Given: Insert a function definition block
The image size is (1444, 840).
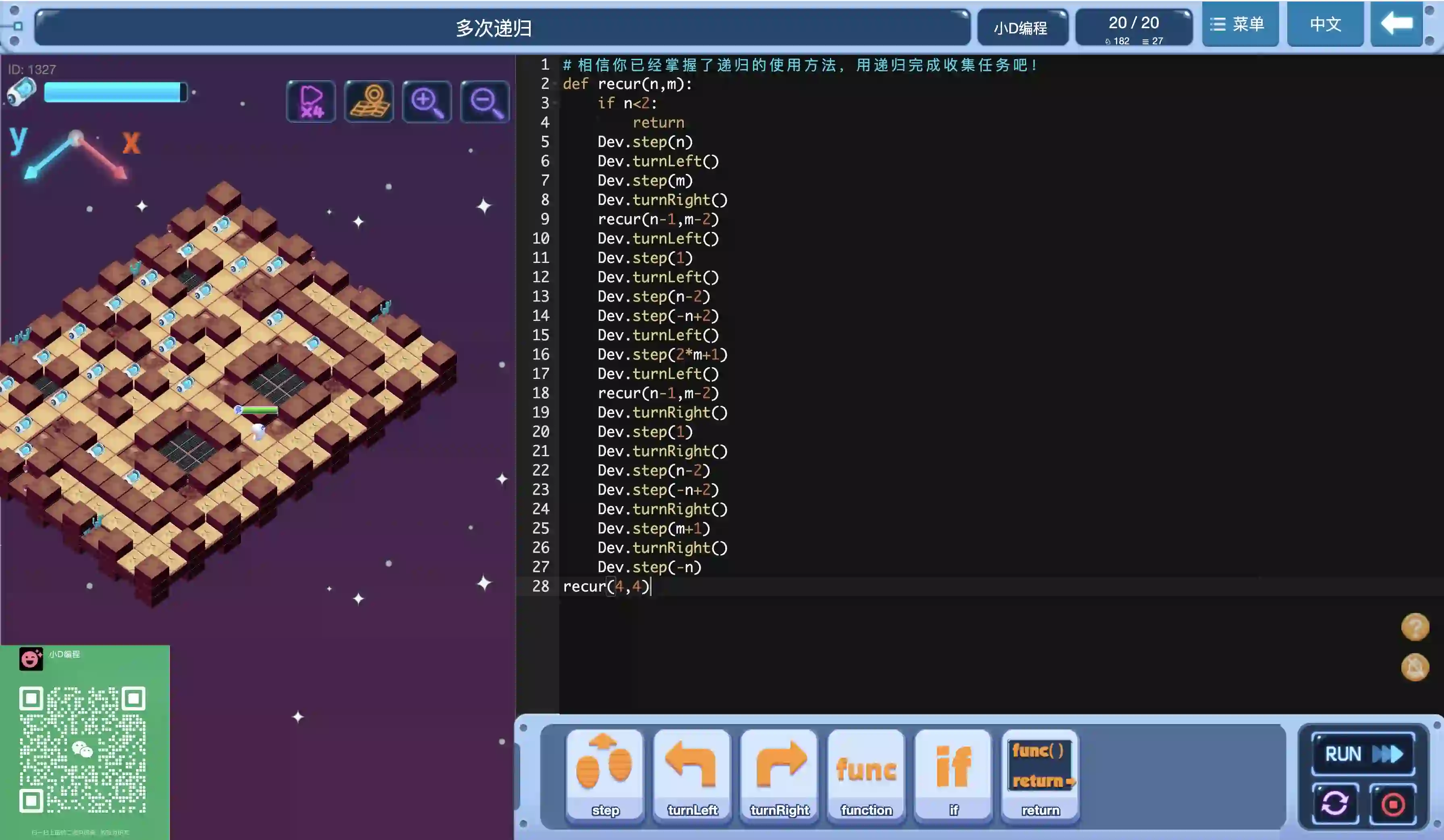Looking at the screenshot, I should (866, 775).
